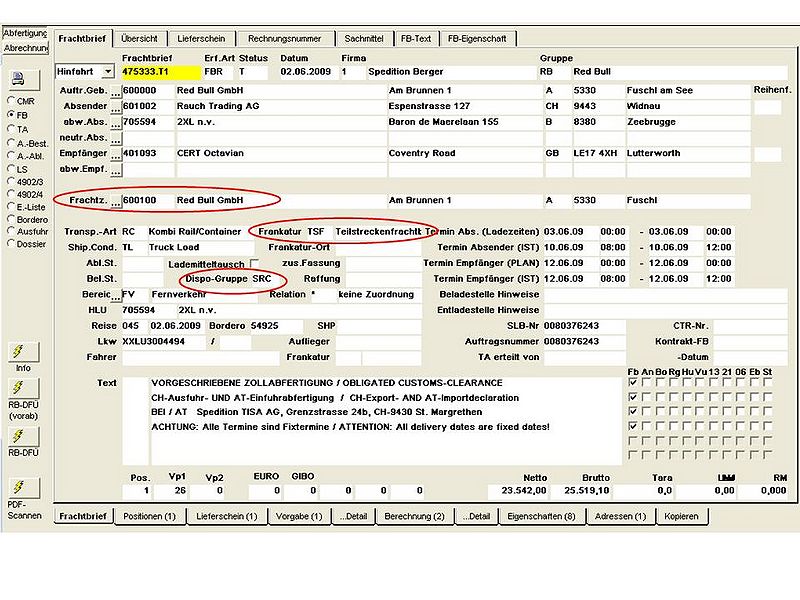This screenshot has height=600, width=800.
Task: Click the Info lightning icon
Action: (23, 351)
